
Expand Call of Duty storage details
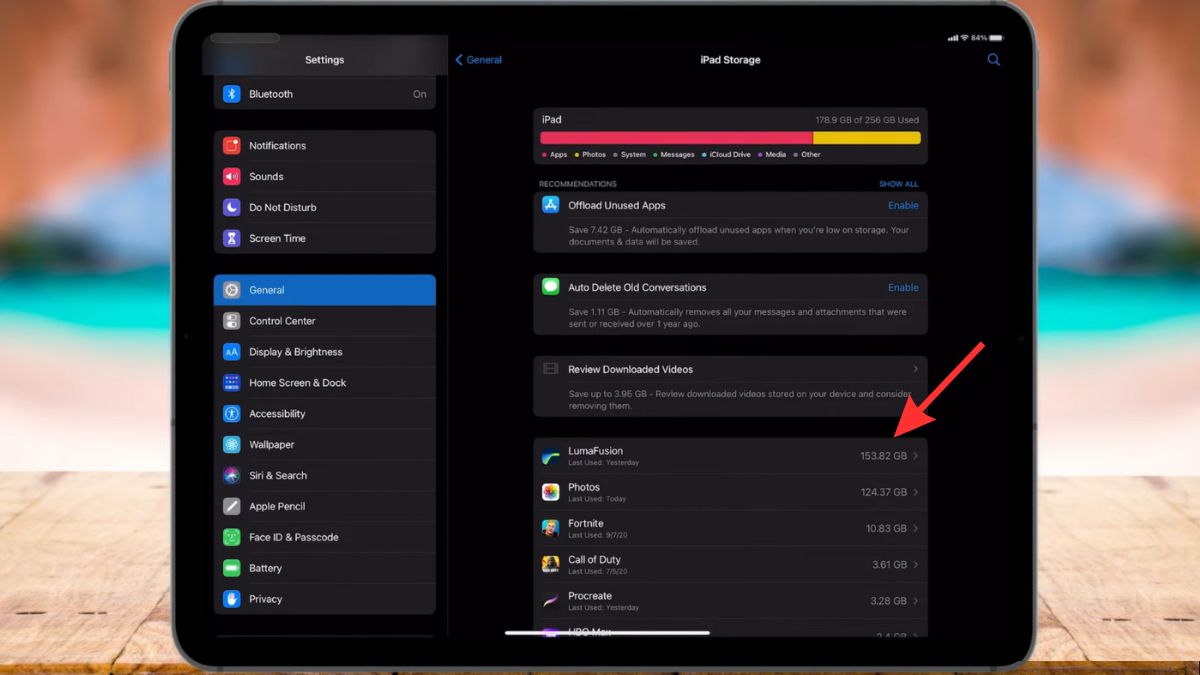click(x=915, y=564)
